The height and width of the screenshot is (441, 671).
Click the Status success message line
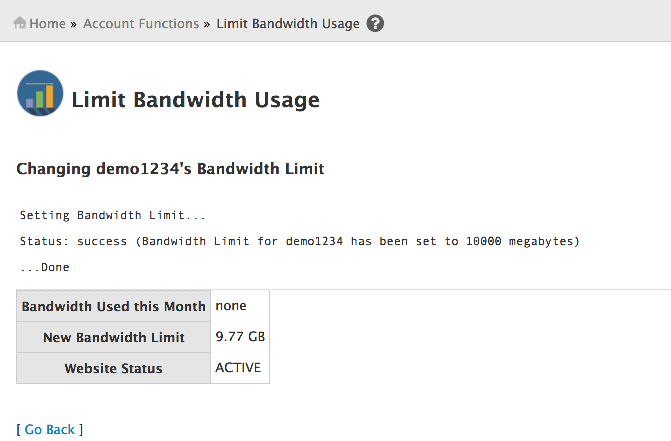300,241
